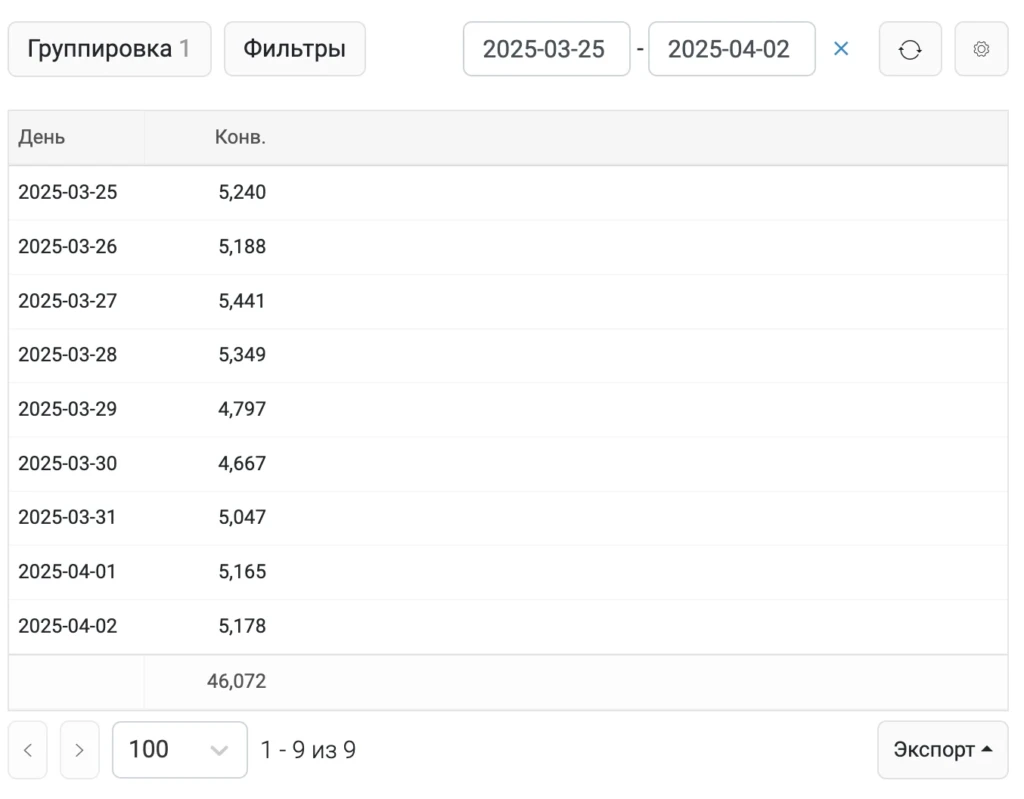This screenshot has width=1024, height=799.
Task: Click the 5,441 conversions value
Action: coord(242,301)
